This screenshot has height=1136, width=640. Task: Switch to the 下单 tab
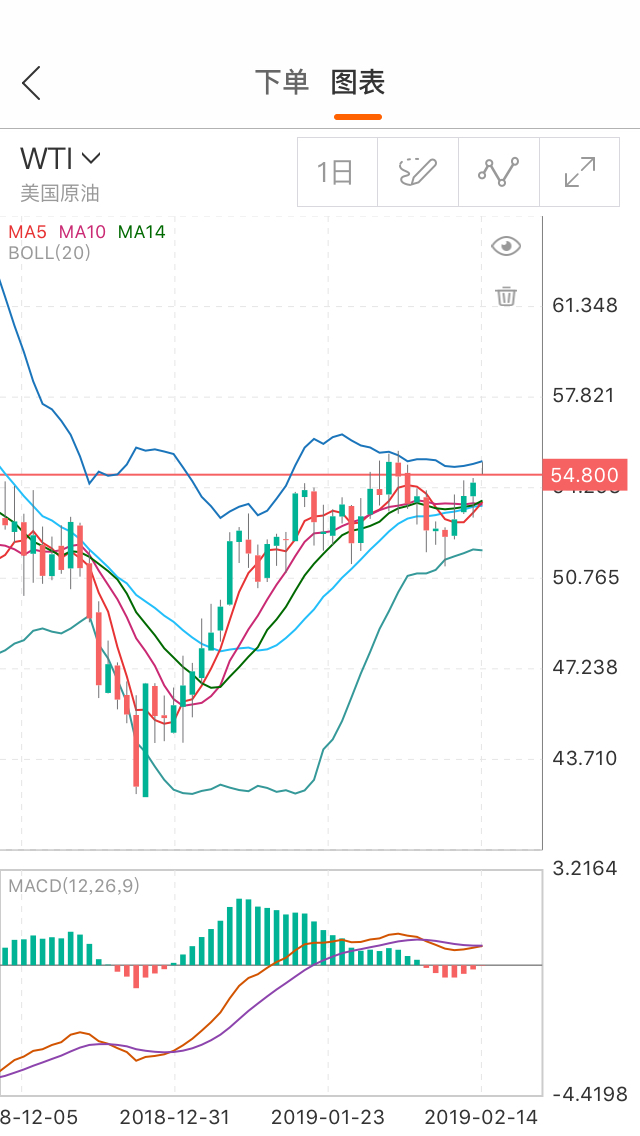click(282, 82)
